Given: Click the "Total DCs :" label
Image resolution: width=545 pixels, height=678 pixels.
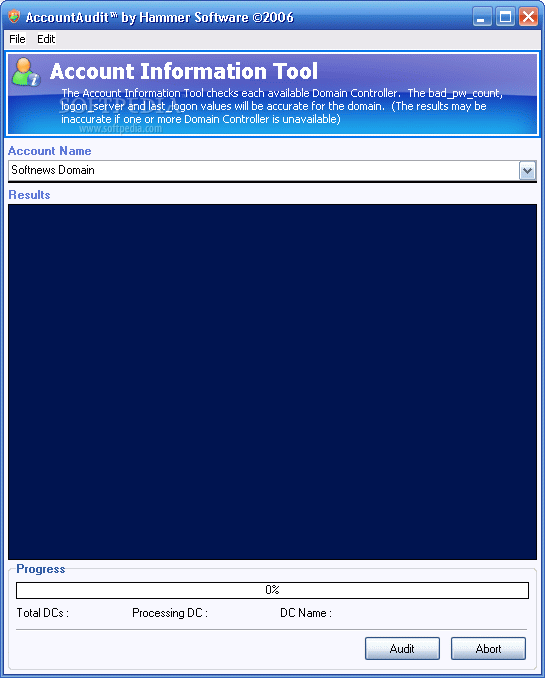Looking at the screenshot, I should tap(42, 613).
